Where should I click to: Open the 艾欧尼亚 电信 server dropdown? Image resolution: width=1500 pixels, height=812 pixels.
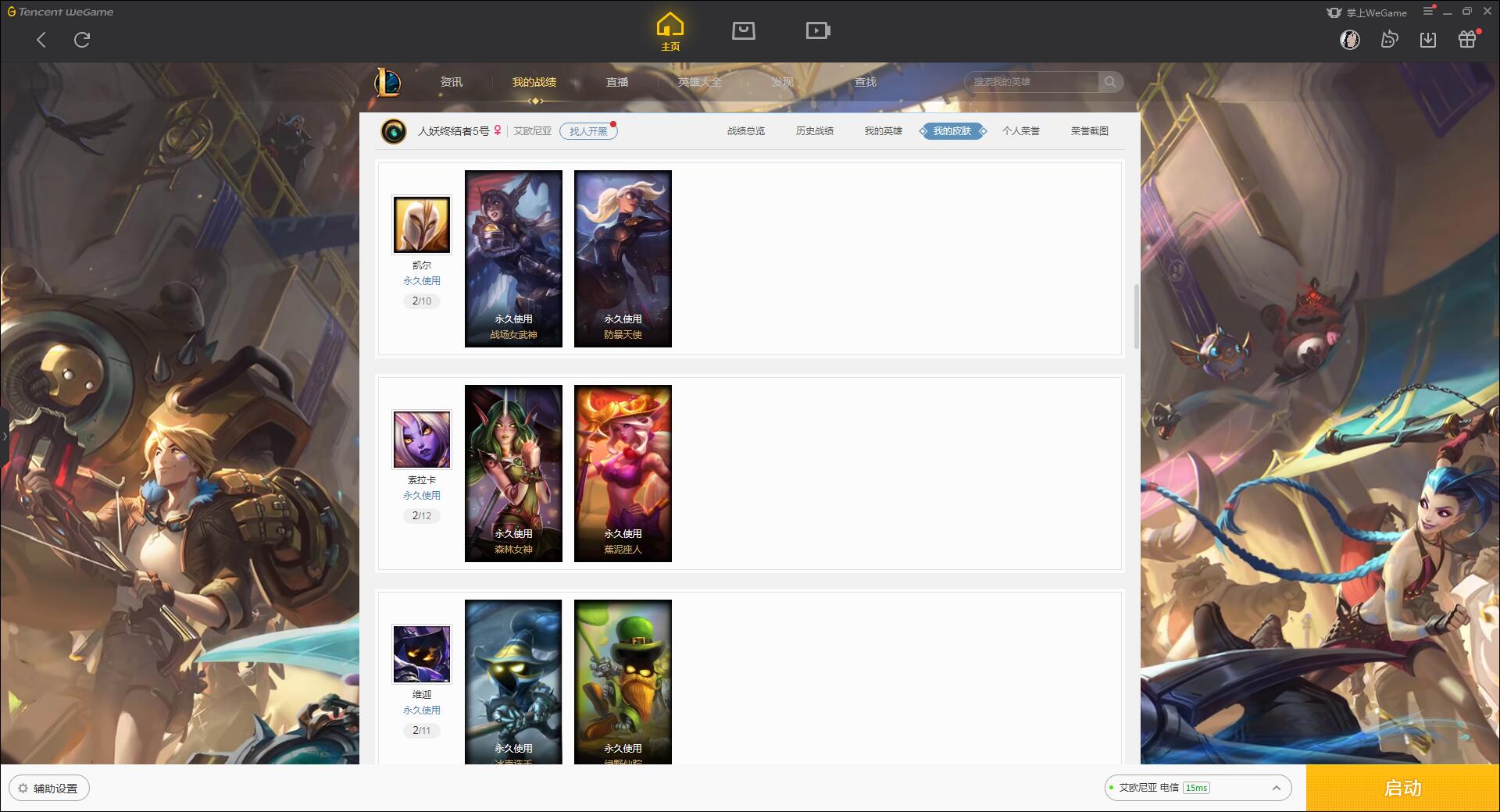tap(1198, 788)
